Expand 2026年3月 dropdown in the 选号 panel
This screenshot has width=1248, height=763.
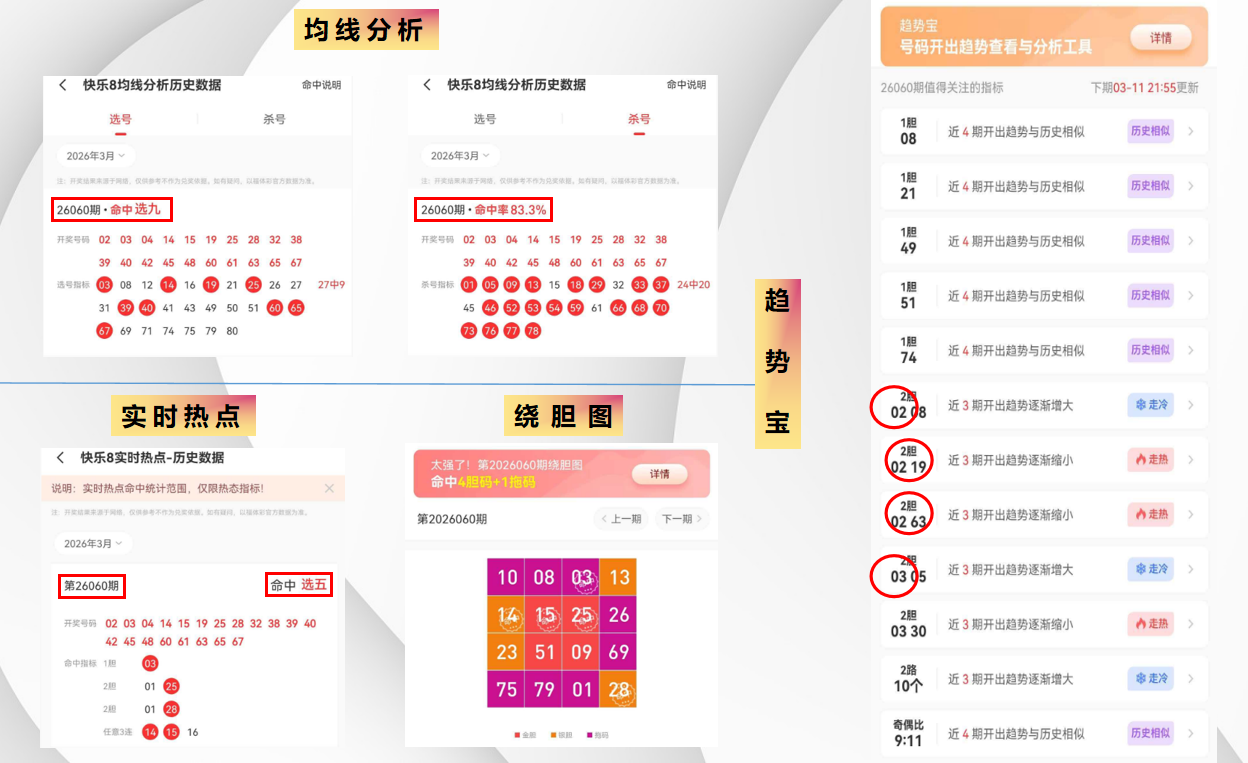pos(96,156)
